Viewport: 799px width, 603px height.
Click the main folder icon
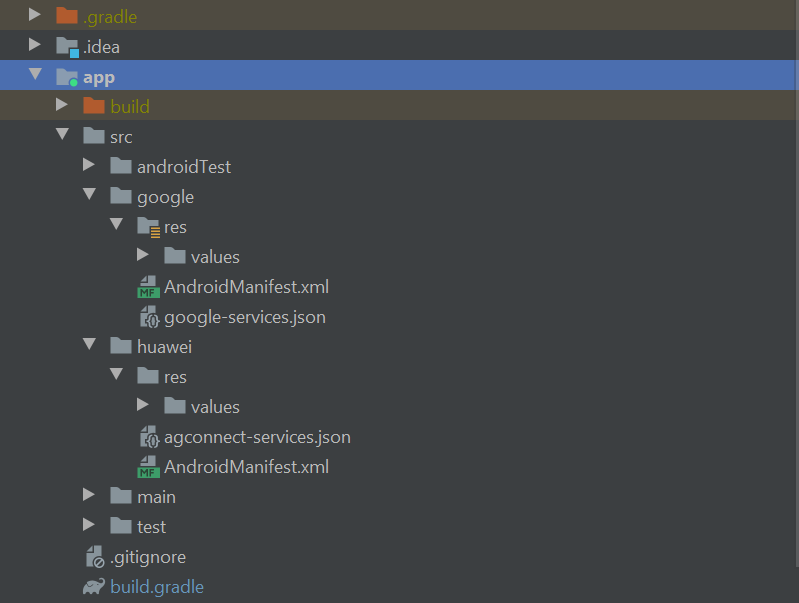[x=121, y=495]
